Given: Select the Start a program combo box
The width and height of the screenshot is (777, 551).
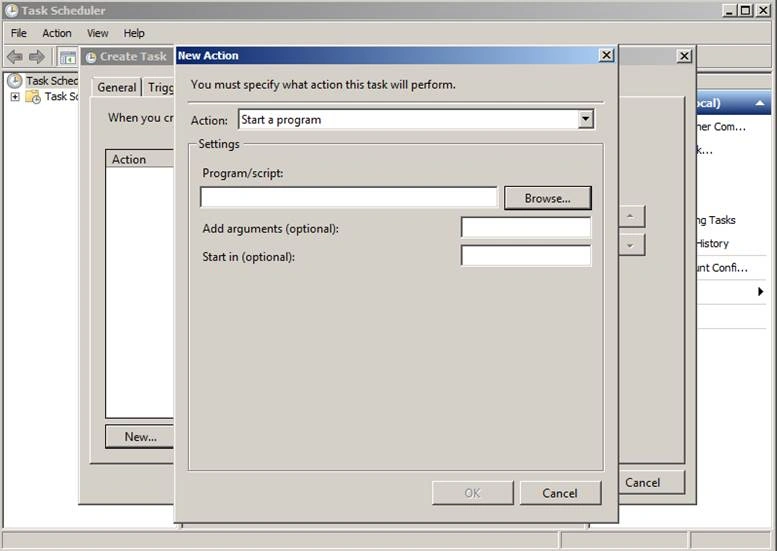Looking at the screenshot, I should [416, 119].
